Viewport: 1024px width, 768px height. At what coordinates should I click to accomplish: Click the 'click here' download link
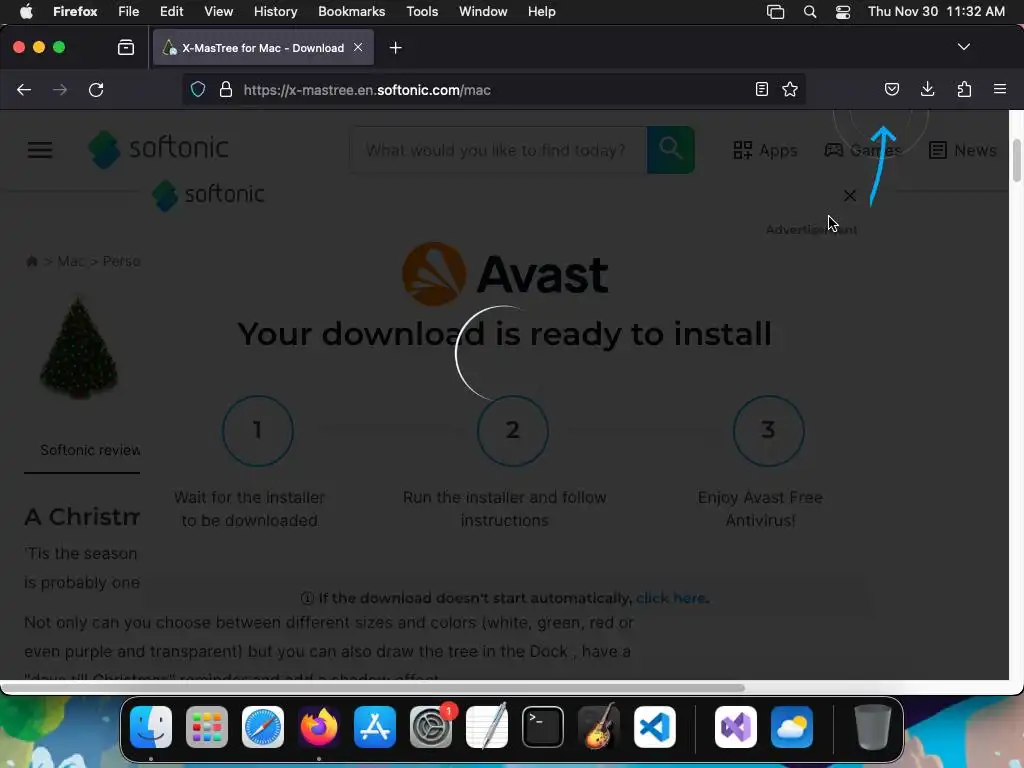point(672,598)
